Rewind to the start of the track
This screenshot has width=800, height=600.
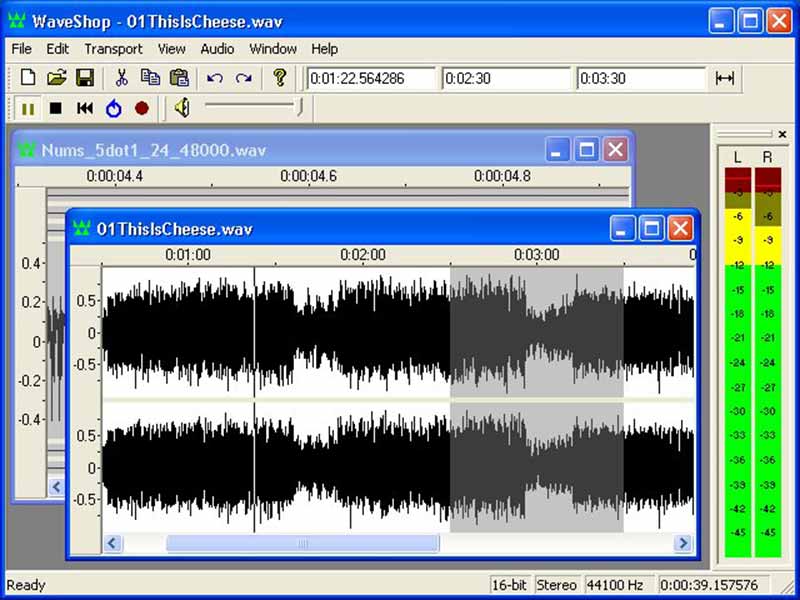(85, 108)
